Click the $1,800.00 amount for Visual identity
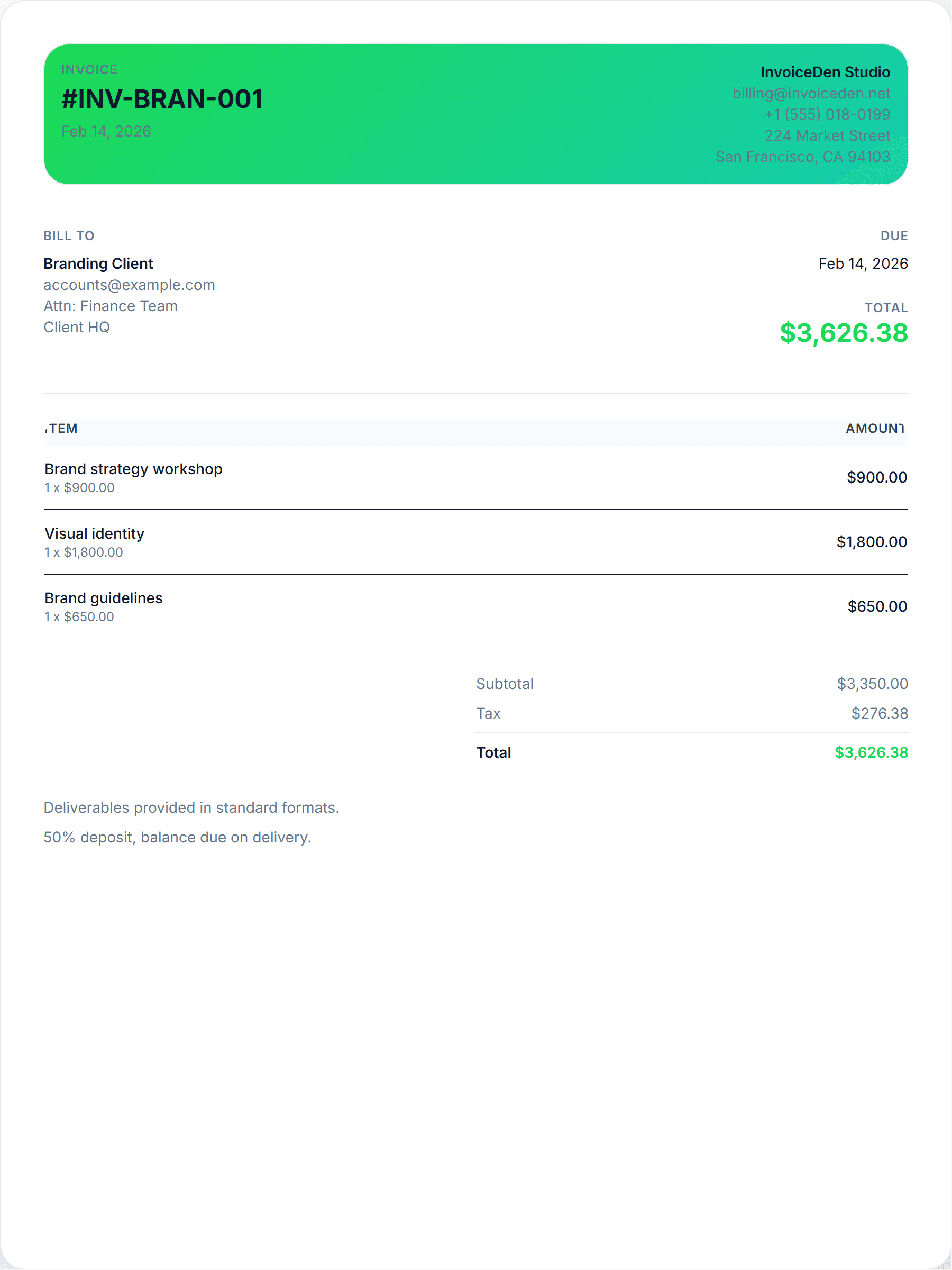Image resolution: width=952 pixels, height=1270 pixels. pos(871,542)
